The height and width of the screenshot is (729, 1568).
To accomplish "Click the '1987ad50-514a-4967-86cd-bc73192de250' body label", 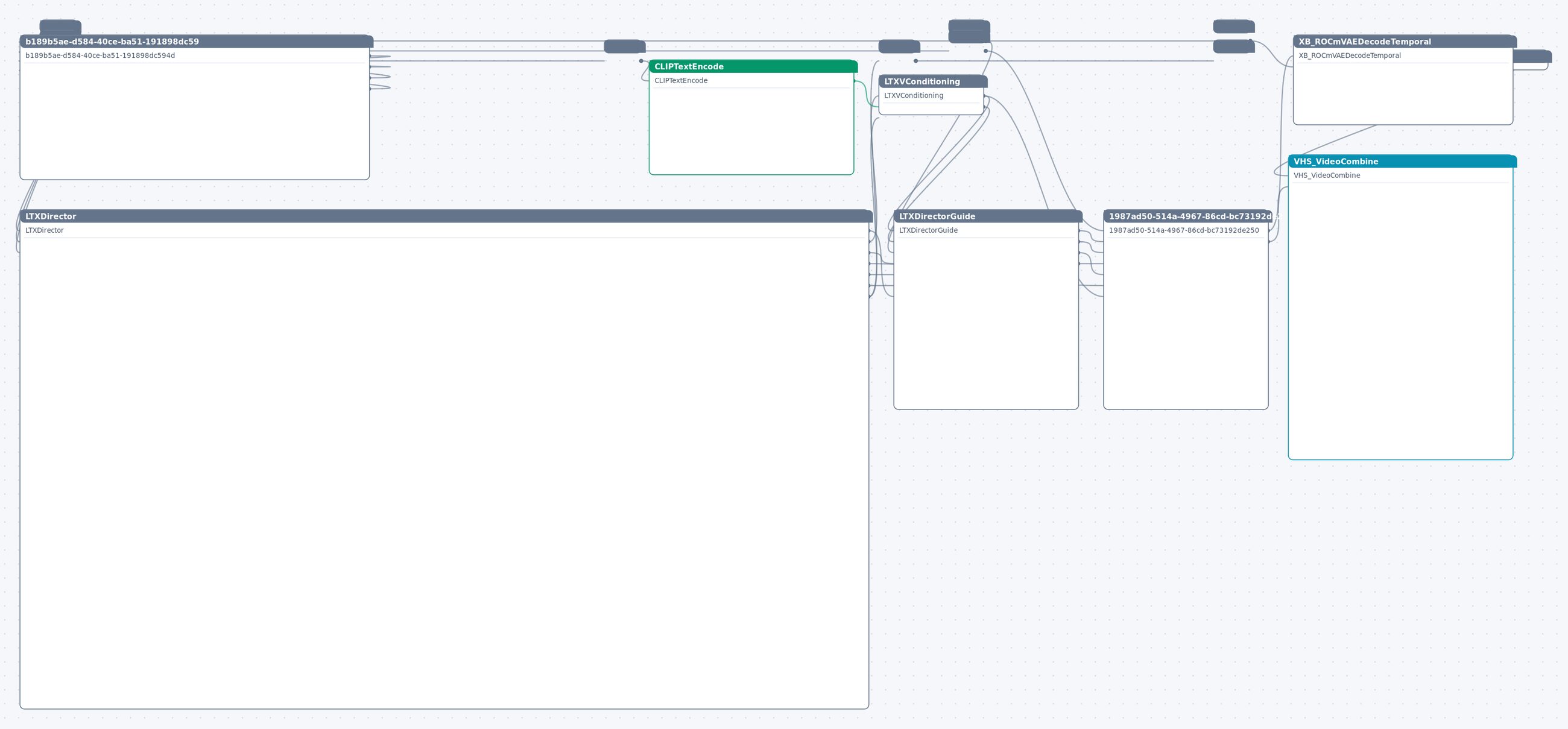I will (x=1183, y=230).
